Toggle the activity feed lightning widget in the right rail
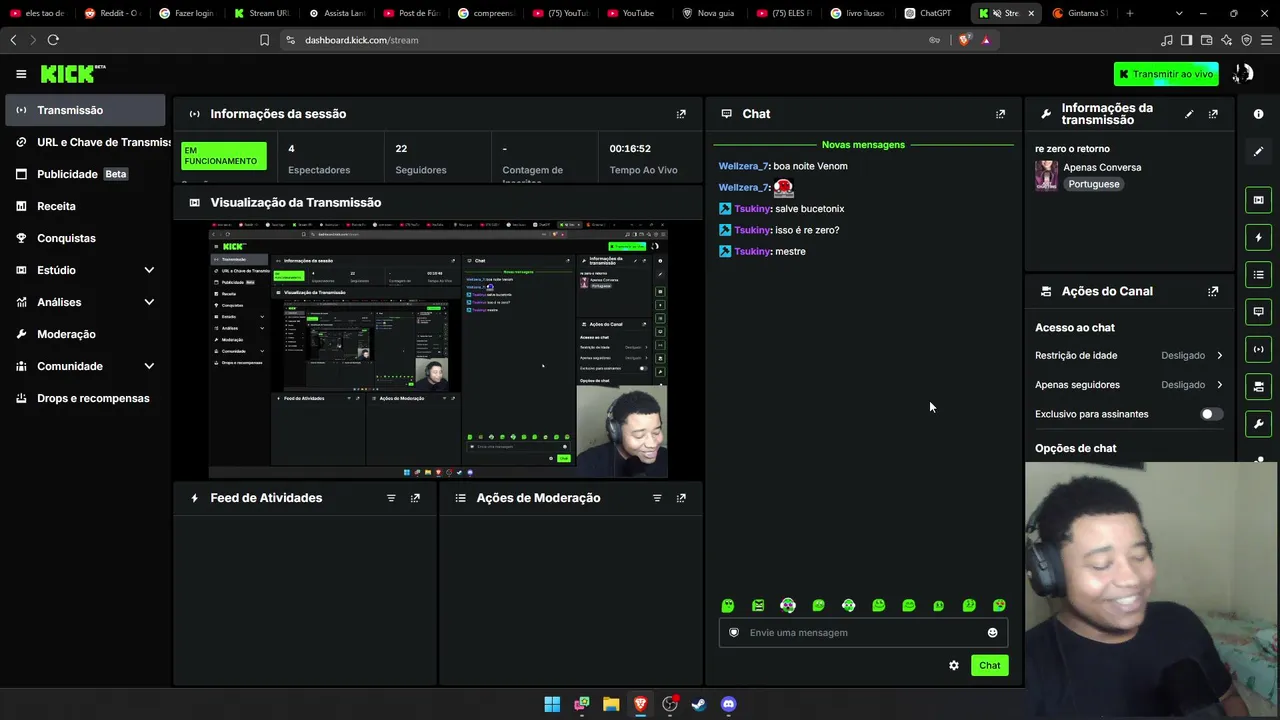1280x720 pixels. (1258, 237)
